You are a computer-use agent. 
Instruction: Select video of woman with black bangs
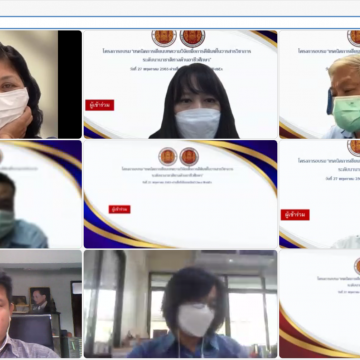[180, 84]
